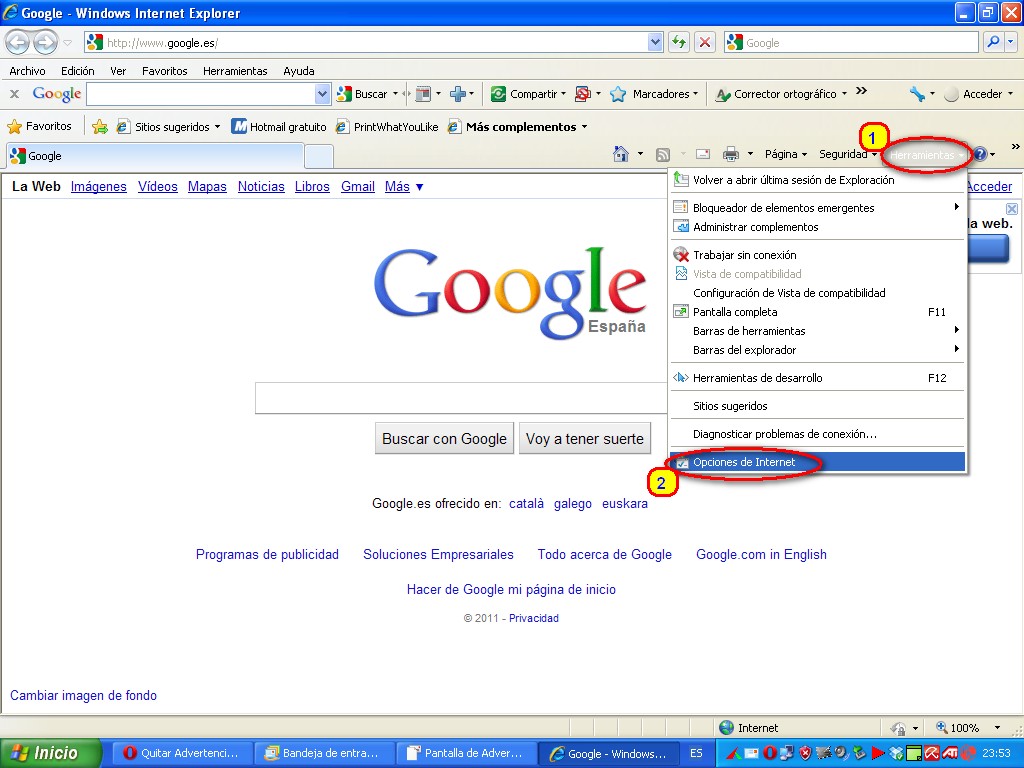The height and width of the screenshot is (768, 1024).
Task: Click the browser Forward arrow button
Action: (x=44, y=42)
